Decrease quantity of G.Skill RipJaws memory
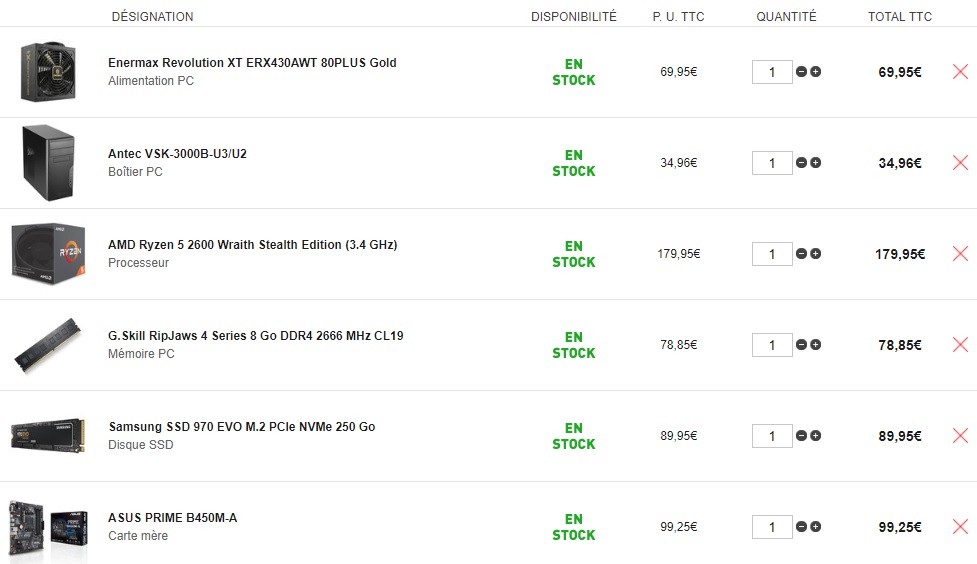The width and height of the screenshot is (977, 564). 801,345
